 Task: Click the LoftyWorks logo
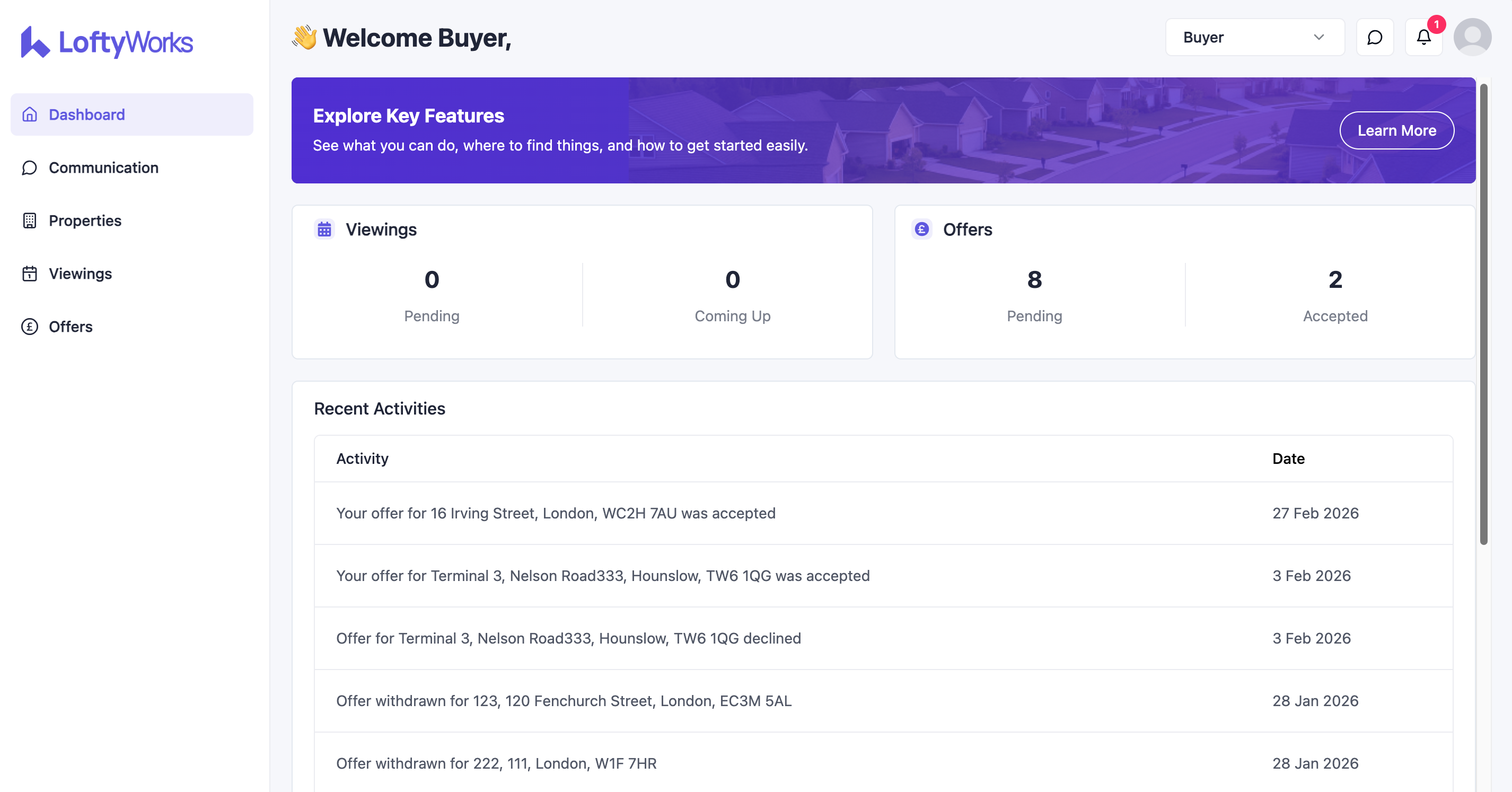[x=107, y=42]
